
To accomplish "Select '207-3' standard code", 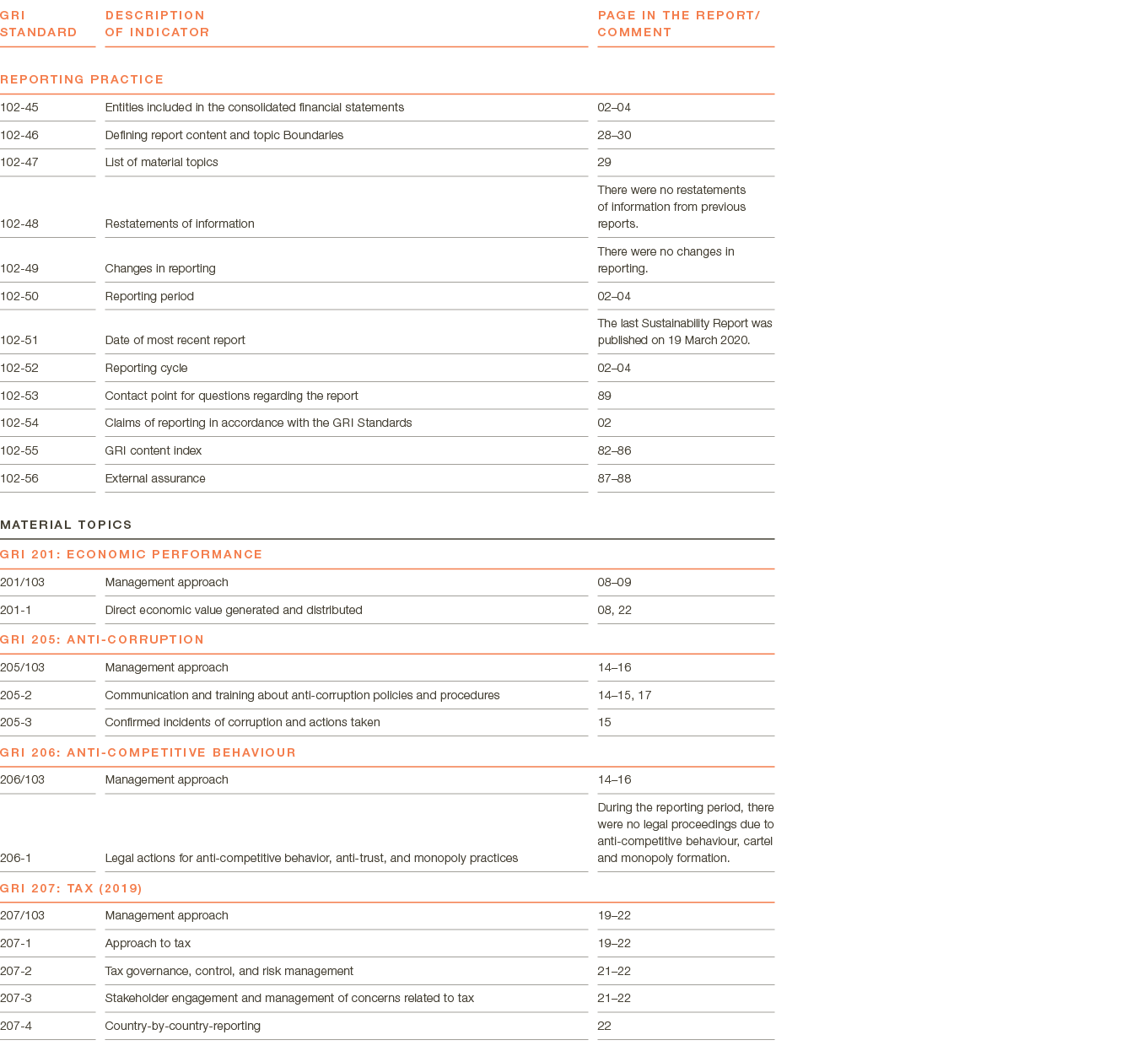I will (x=16, y=998).
